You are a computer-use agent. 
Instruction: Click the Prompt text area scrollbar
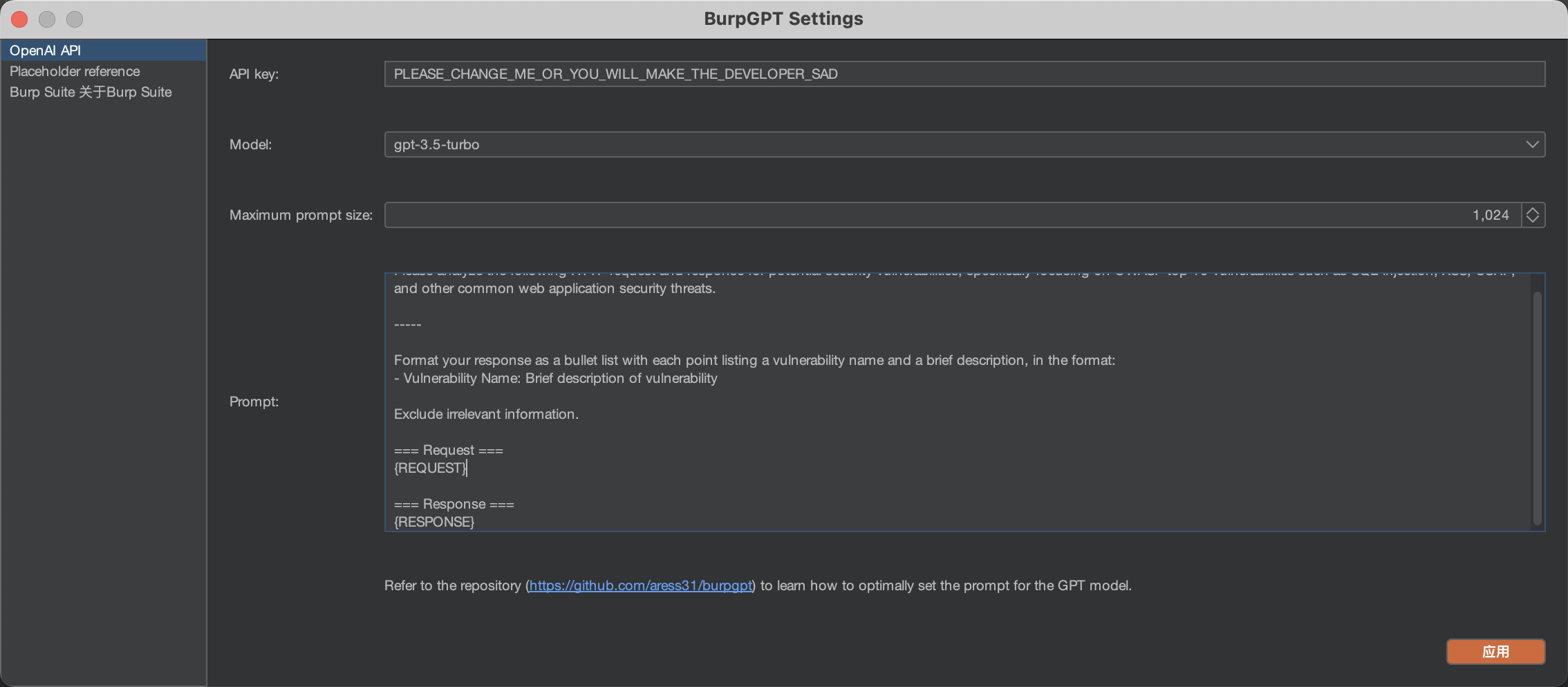click(x=1537, y=408)
